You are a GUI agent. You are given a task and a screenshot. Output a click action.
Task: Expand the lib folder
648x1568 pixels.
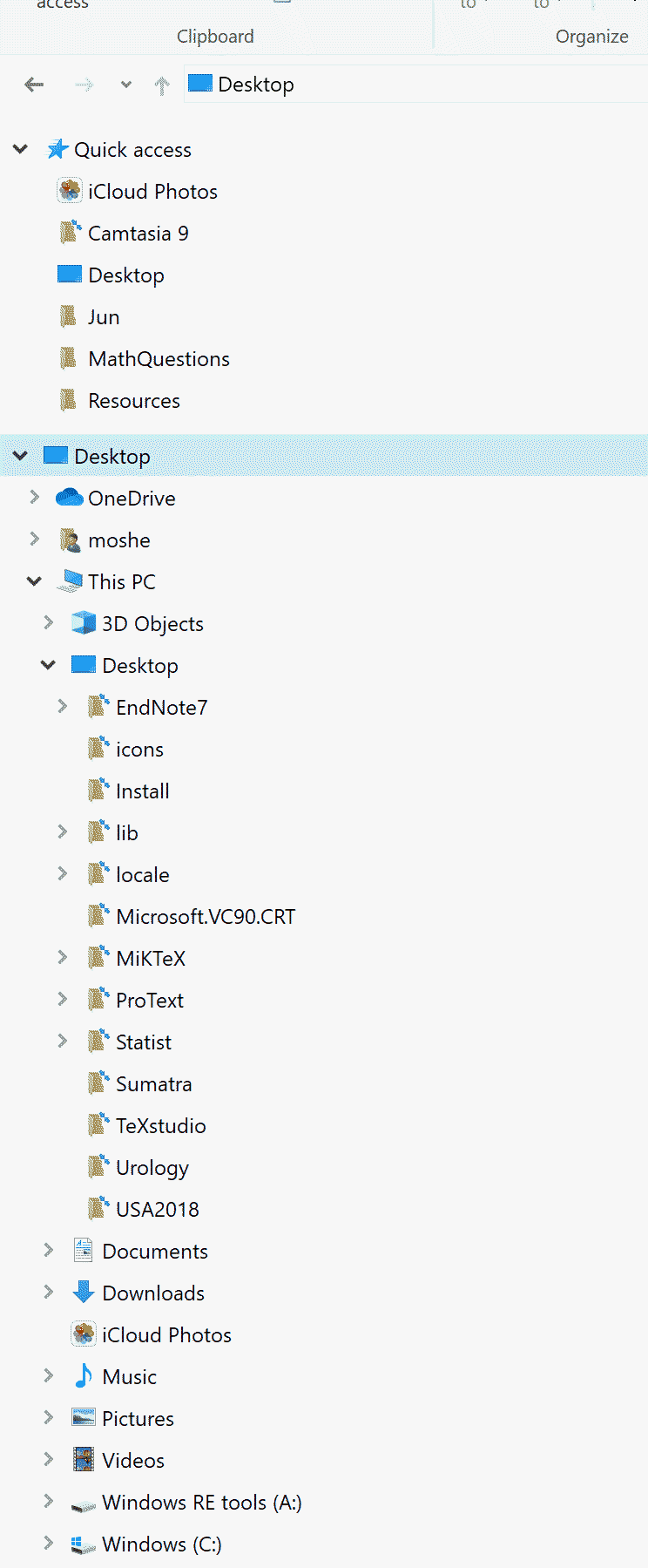[x=63, y=832]
